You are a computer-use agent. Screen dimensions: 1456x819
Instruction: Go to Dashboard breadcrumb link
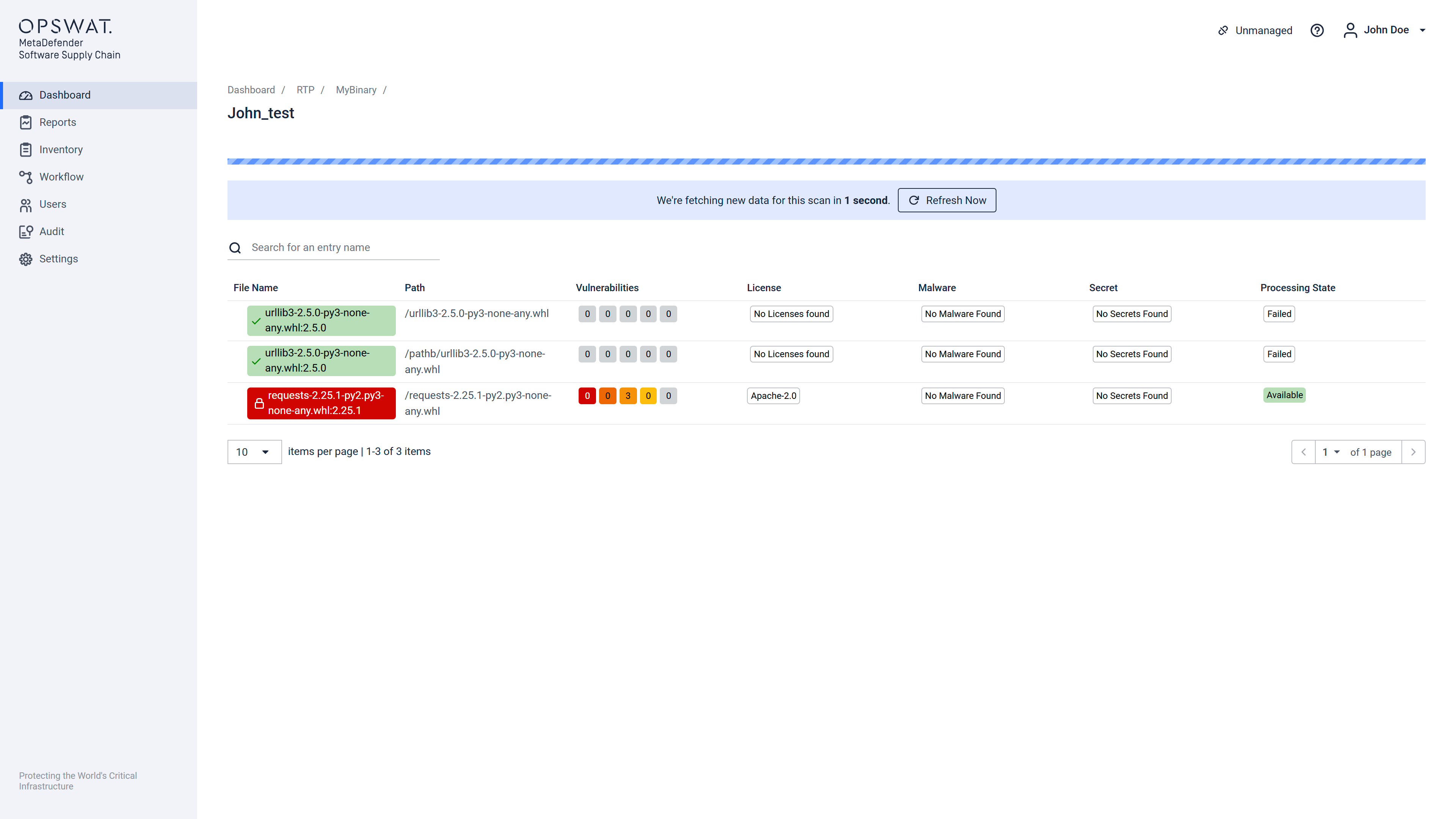(251, 91)
